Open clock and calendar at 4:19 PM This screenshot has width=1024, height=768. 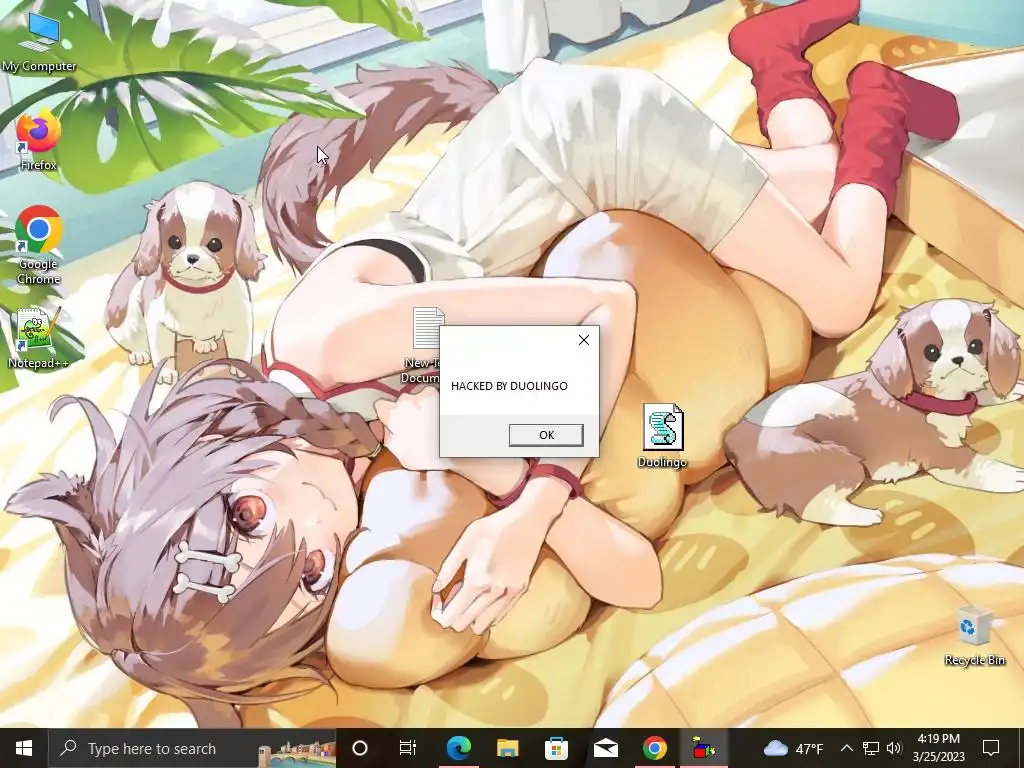click(x=938, y=748)
